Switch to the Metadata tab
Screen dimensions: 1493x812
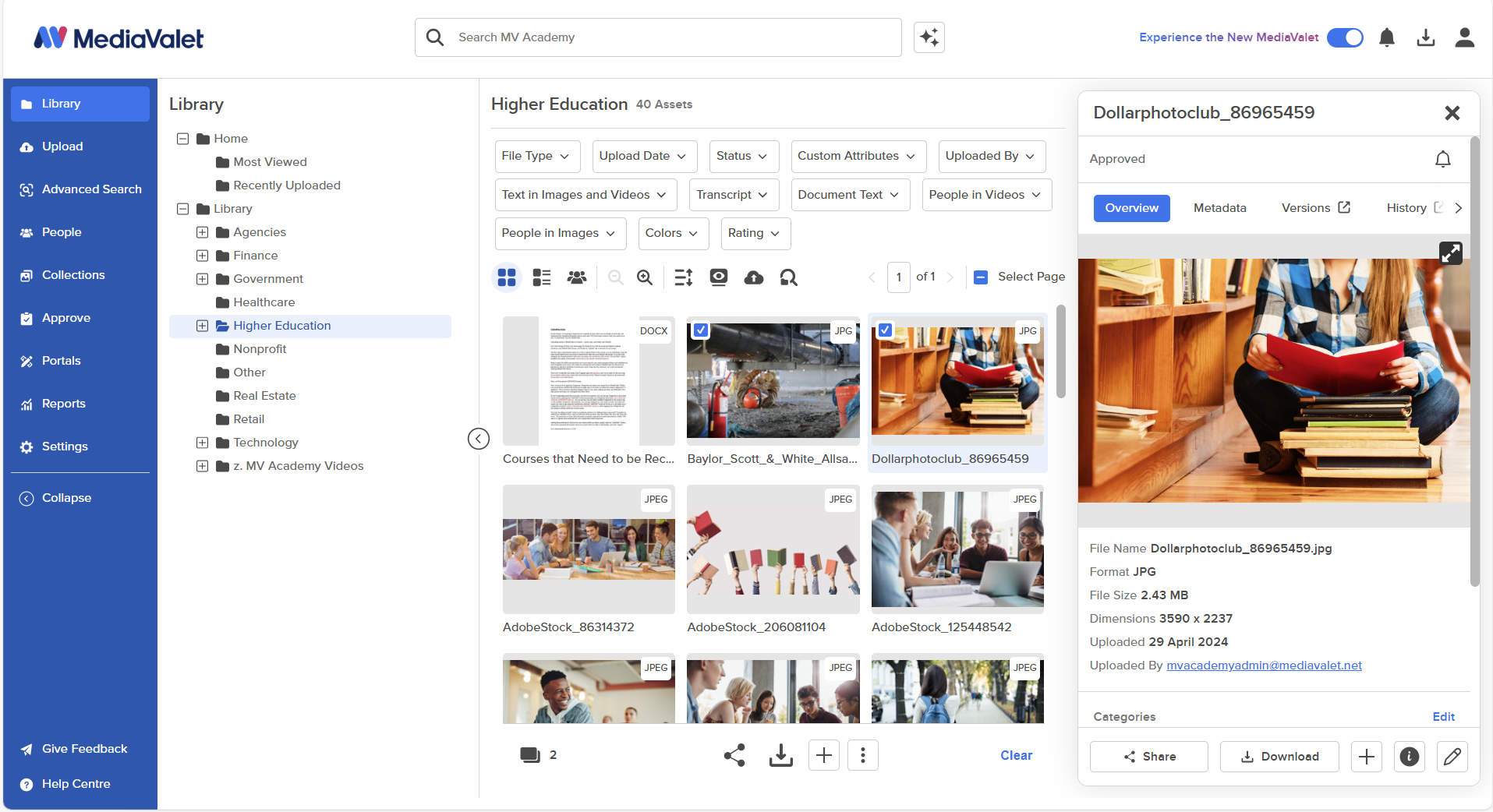(1219, 208)
